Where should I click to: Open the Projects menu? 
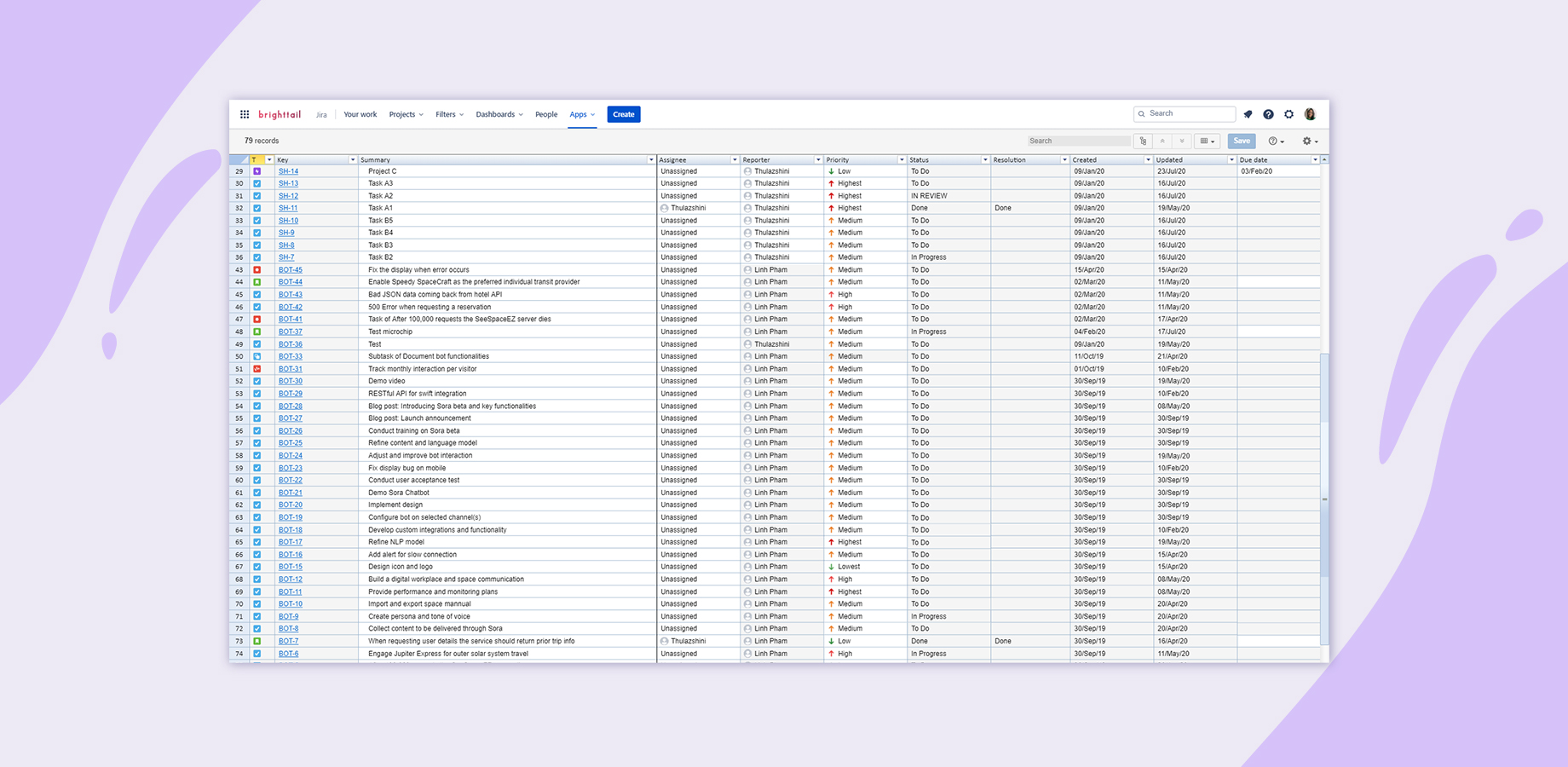pos(406,114)
